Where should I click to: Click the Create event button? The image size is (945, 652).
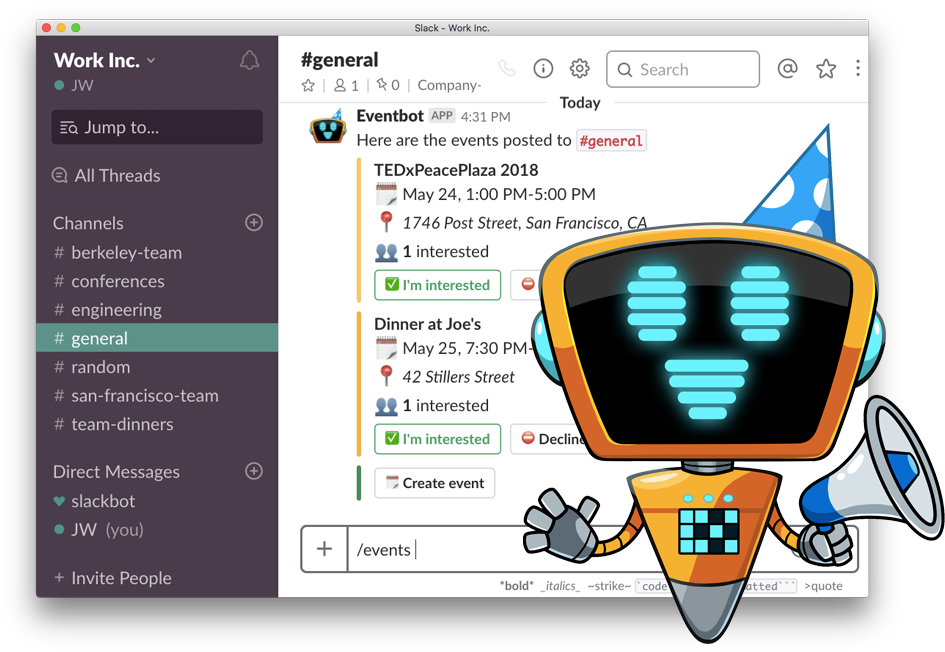(434, 483)
